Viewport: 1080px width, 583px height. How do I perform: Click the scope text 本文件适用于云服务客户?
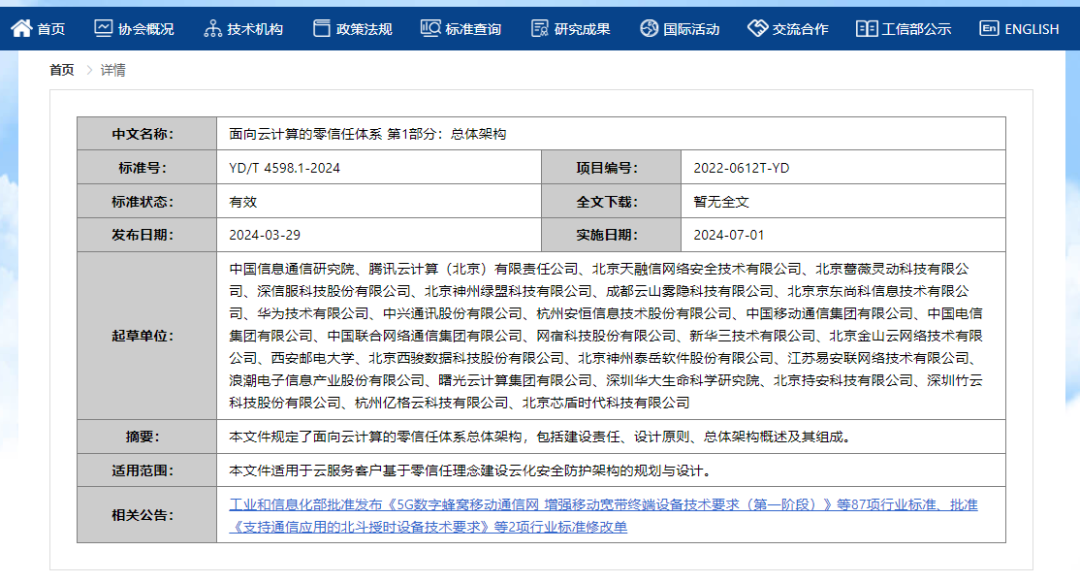[x=470, y=471]
